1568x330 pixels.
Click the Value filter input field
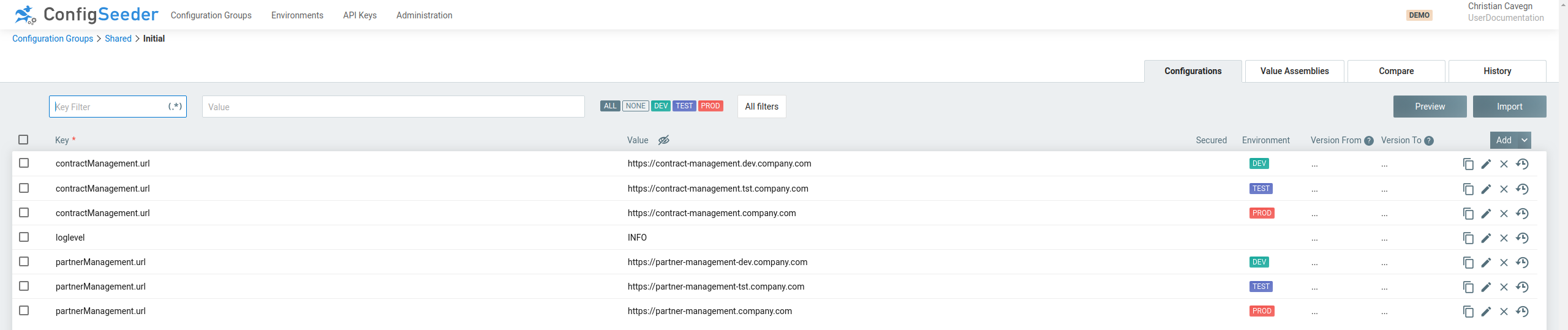tap(393, 107)
